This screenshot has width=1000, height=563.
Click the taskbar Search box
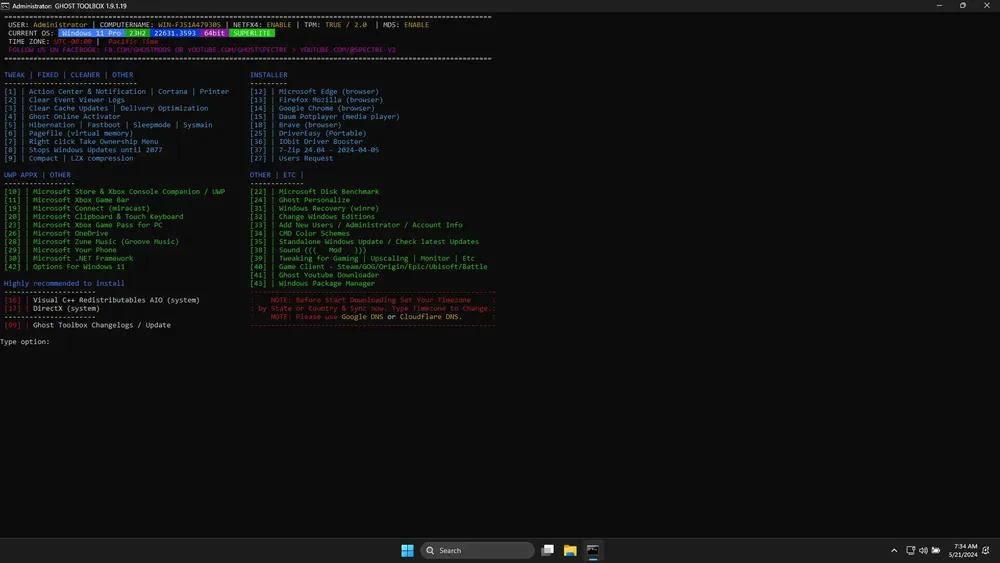click(x=477, y=550)
